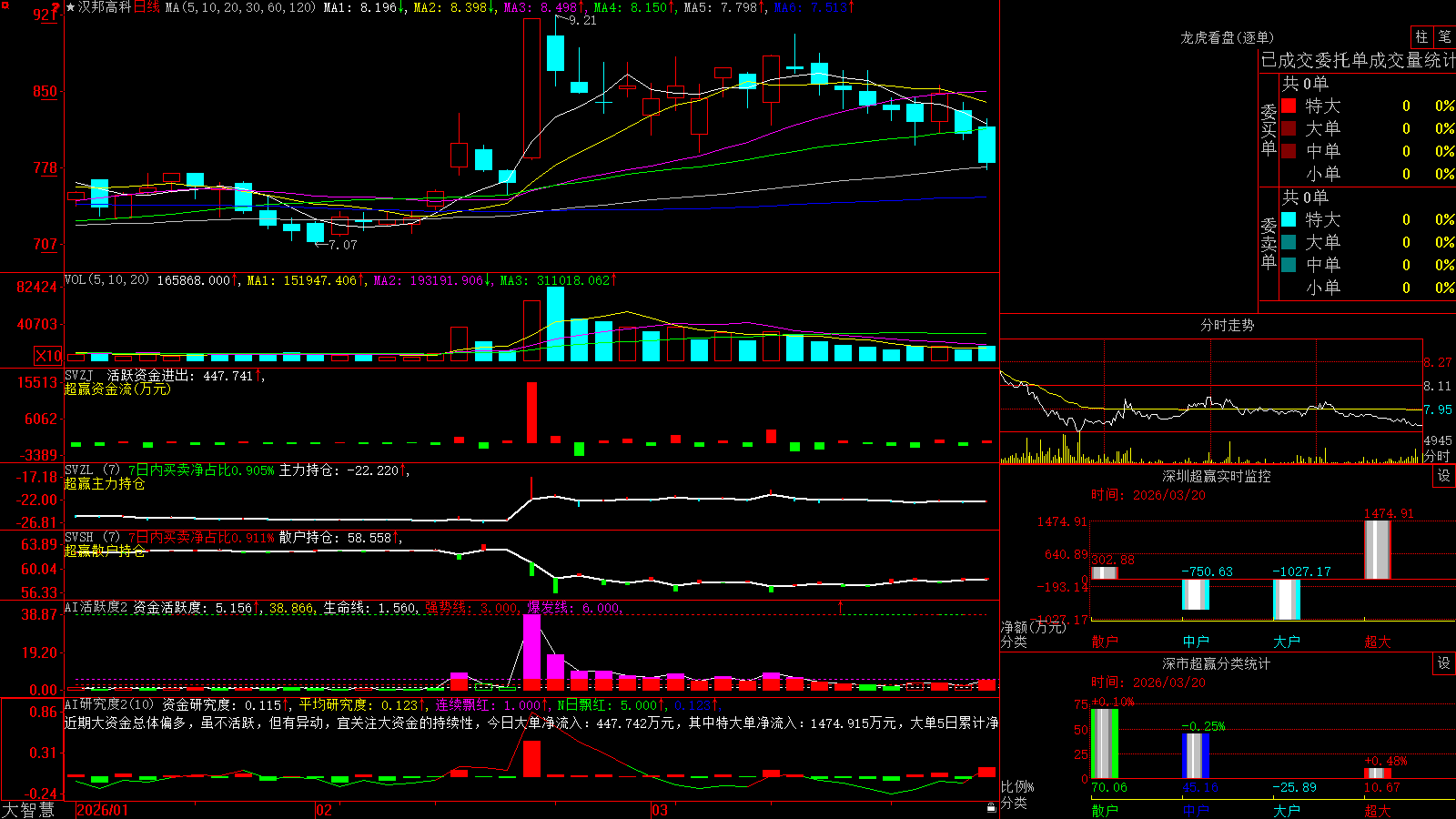Click the teal 中单 sell order swatch
The height and width of the screenshot is (819, 1456).
click(1289, 265)
